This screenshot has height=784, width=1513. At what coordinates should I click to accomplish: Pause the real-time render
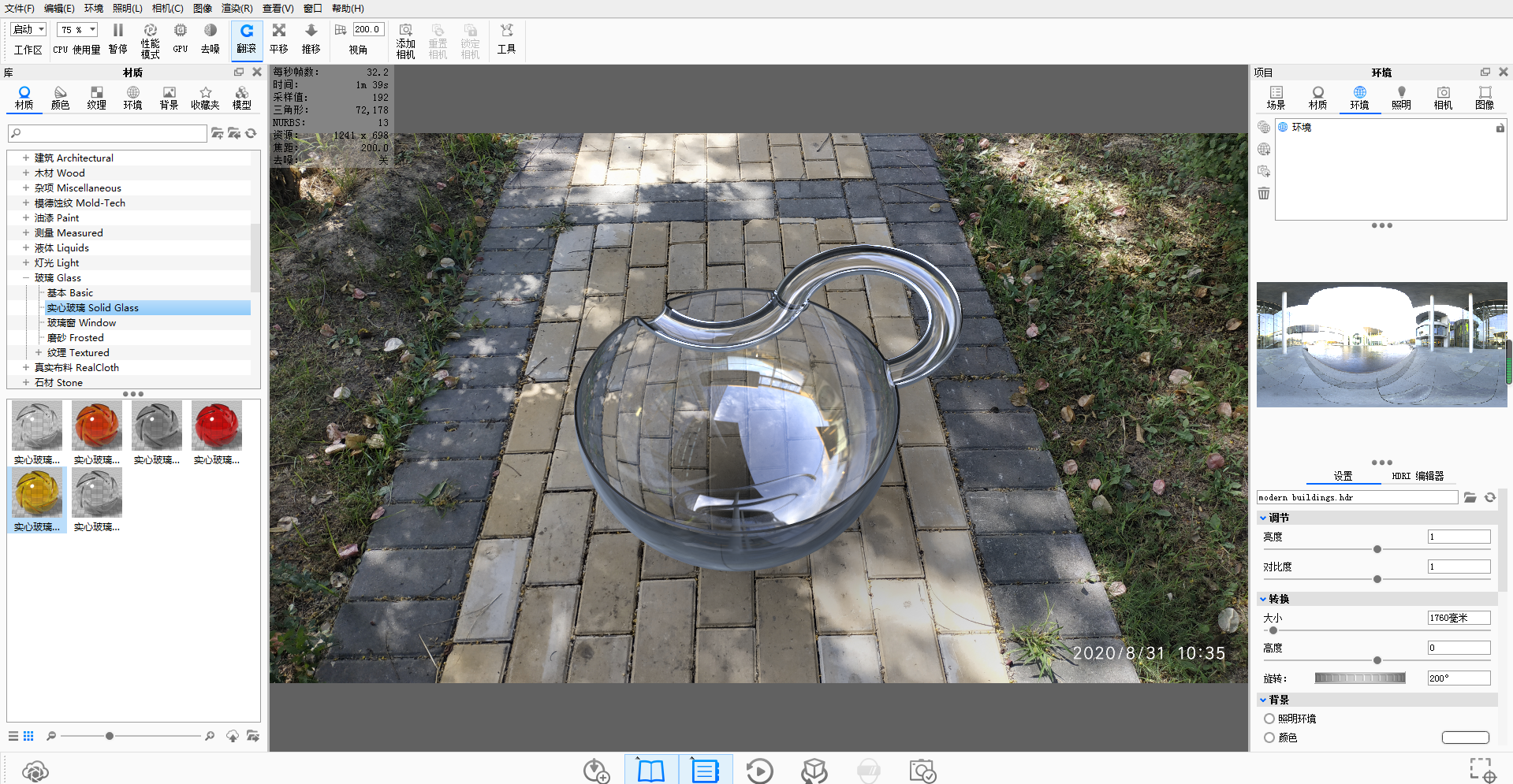117,38
